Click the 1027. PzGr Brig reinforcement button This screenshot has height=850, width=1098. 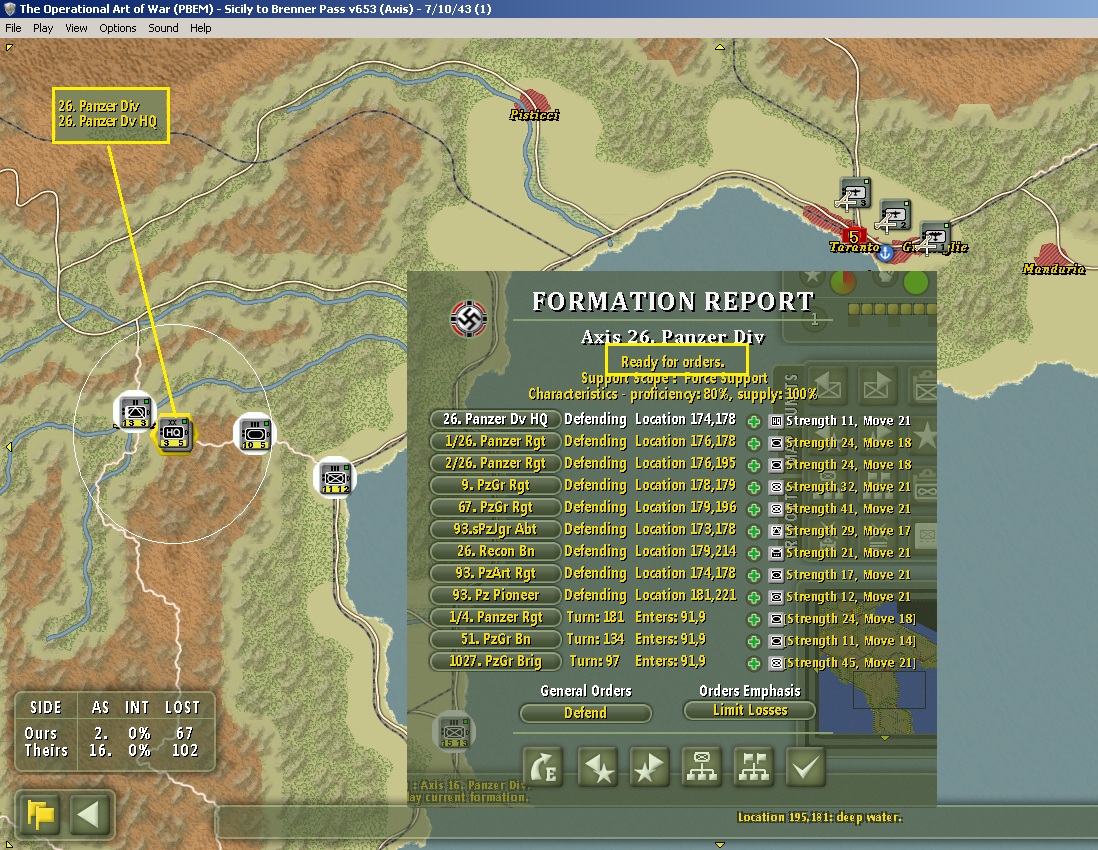(x=495, y=661)
